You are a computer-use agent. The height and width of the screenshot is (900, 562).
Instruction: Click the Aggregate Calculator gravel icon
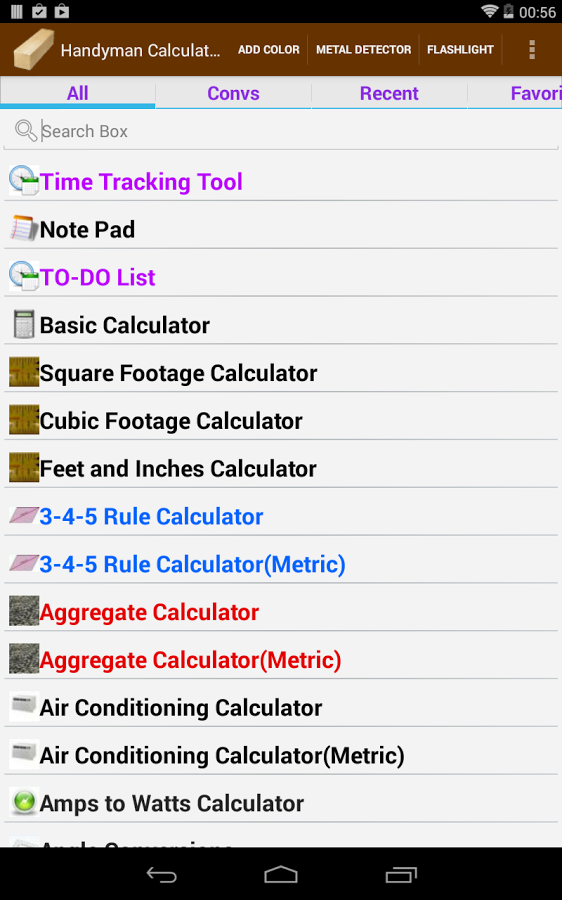click(x=24, y=611)
